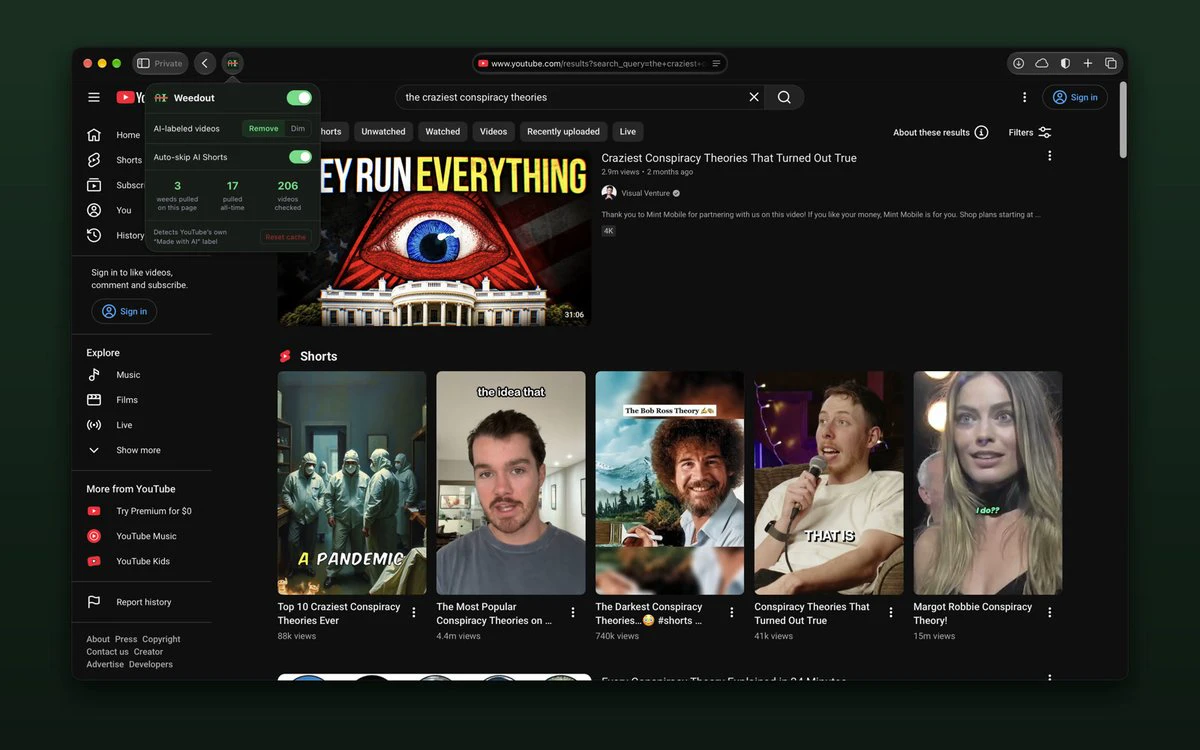Select Remove for AI-labeled videos
The height and width of the screenshot is (750, 1200).
(264, 128)
